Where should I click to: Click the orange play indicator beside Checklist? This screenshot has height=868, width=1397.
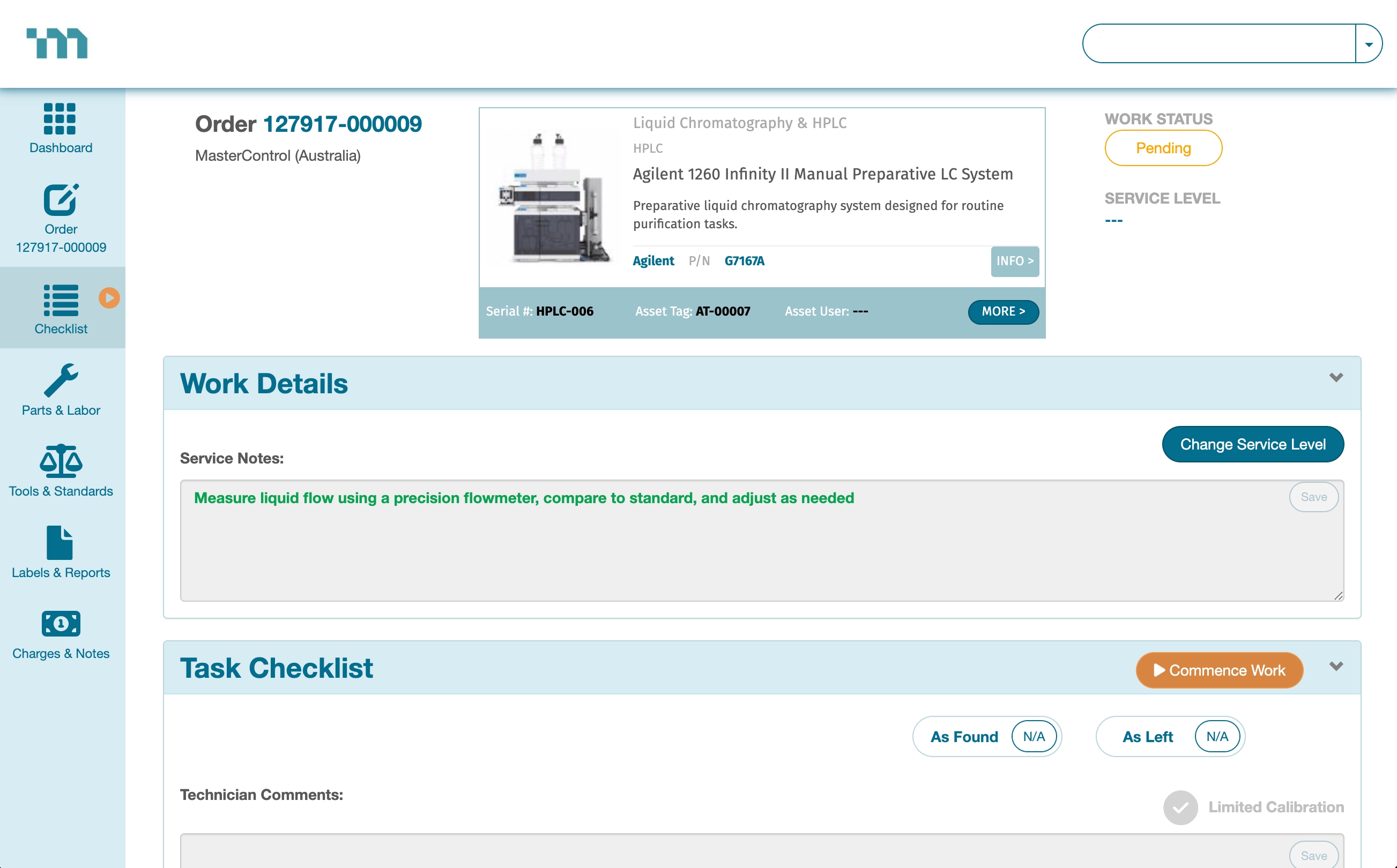[109, 298]
